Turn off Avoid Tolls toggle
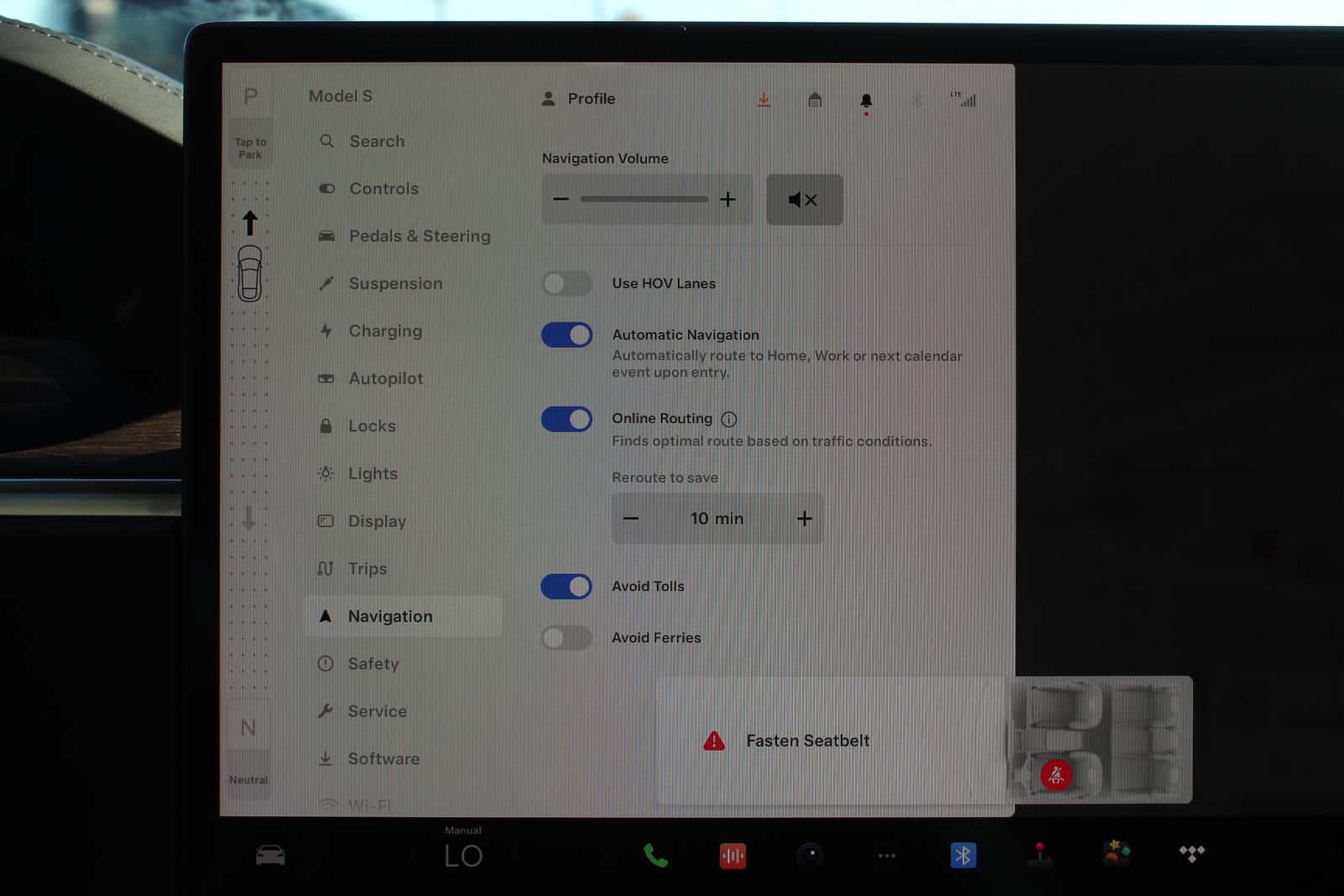 point(567,586)
